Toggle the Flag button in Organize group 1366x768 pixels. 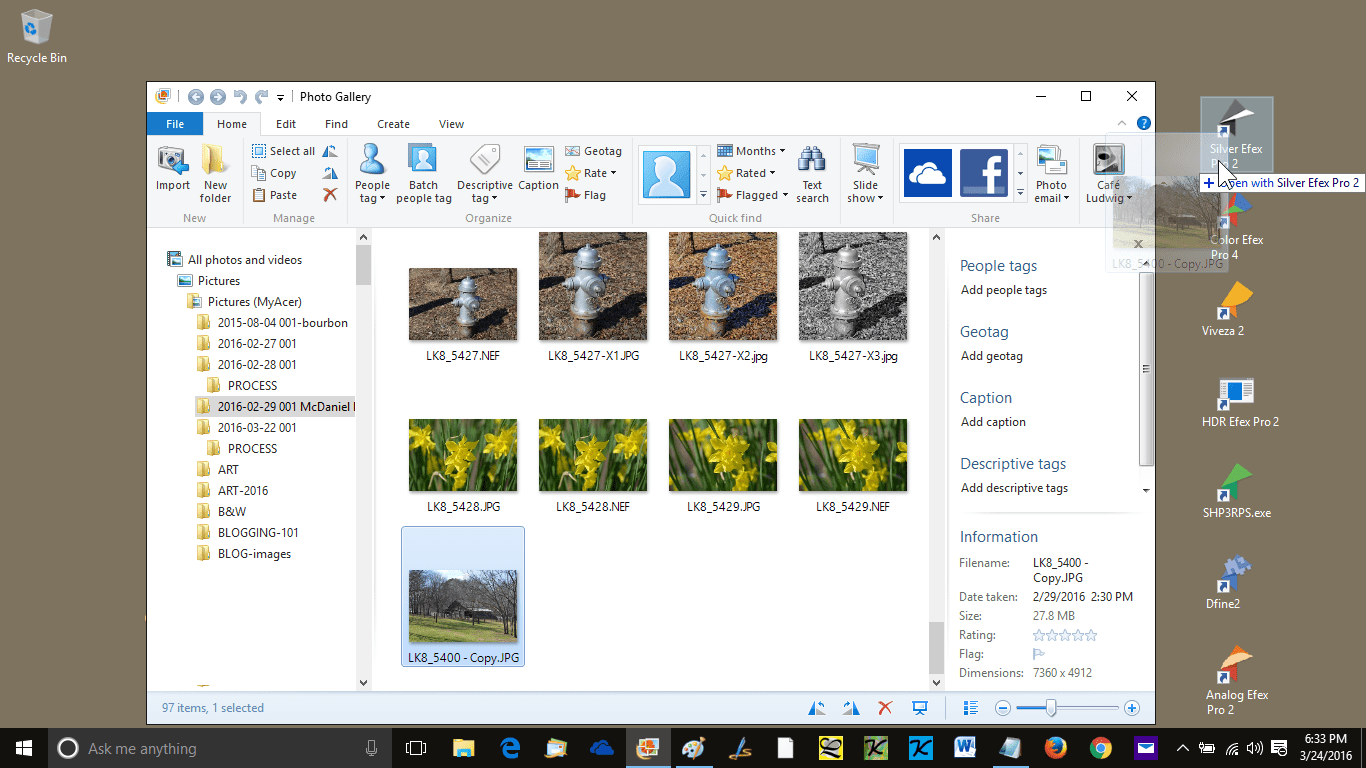tap(586, 195)
